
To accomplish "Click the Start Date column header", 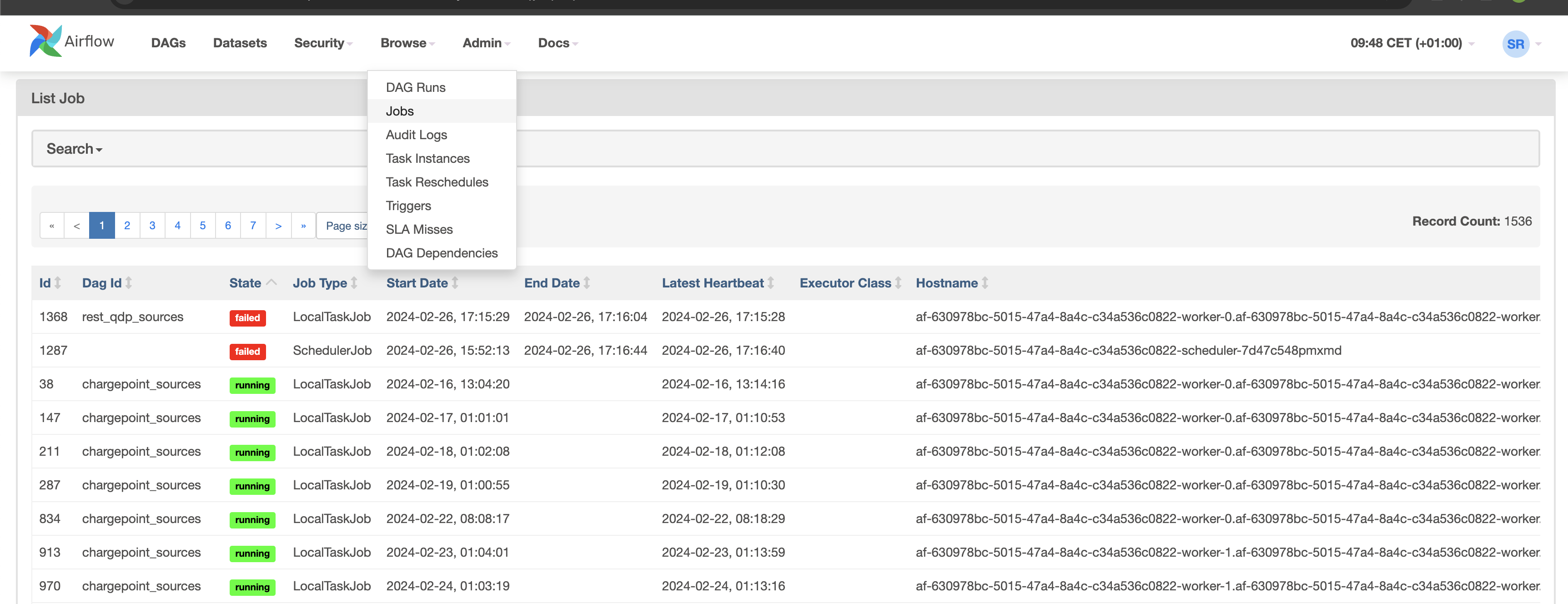I will tap(417, 283).
